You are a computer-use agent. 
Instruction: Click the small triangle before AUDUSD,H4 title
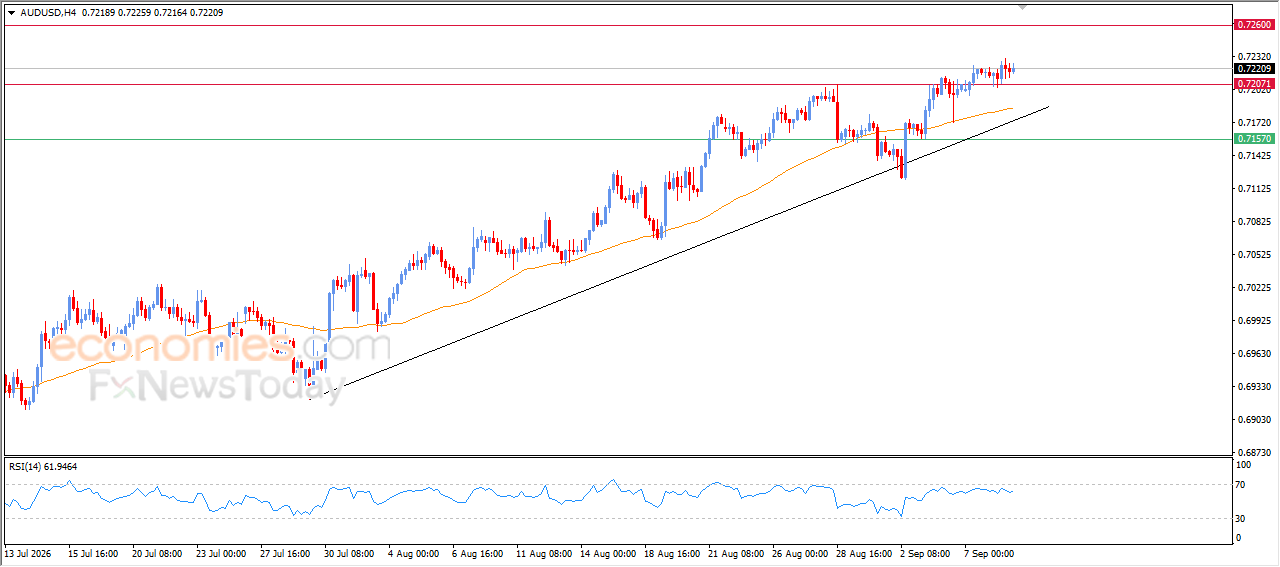click(x=11, y=12)
